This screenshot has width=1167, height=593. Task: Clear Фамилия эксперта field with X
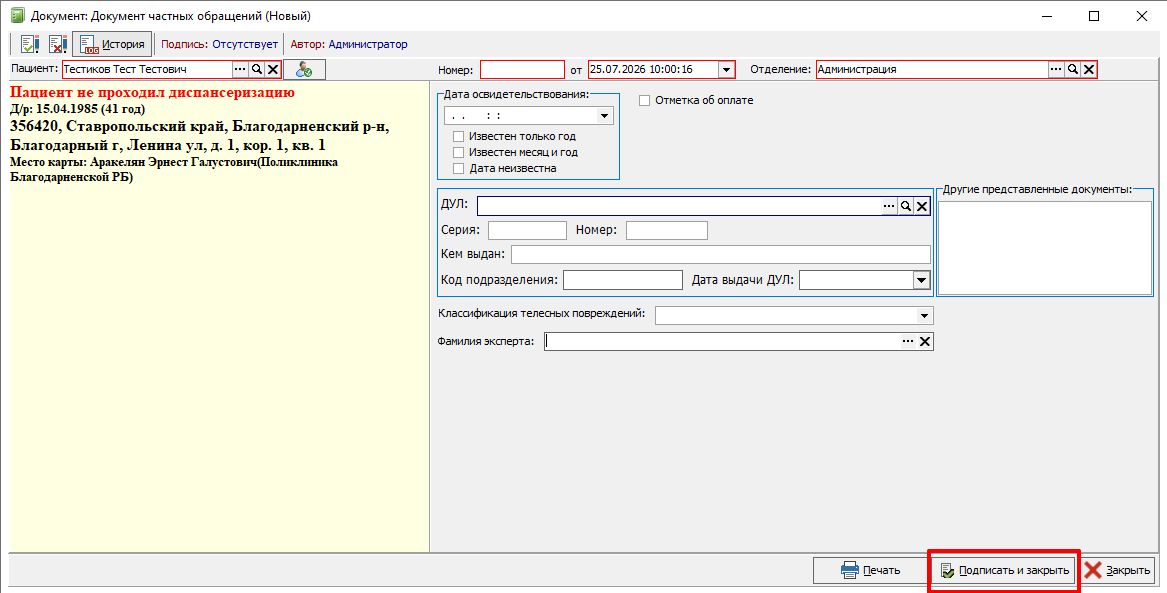tap(925, 342)
